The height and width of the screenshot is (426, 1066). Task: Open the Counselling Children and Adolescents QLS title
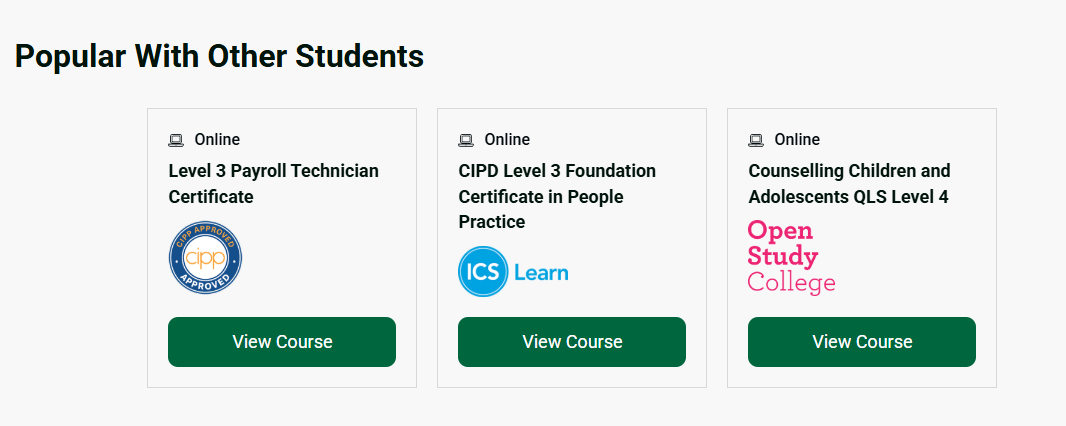coord(848,183)
